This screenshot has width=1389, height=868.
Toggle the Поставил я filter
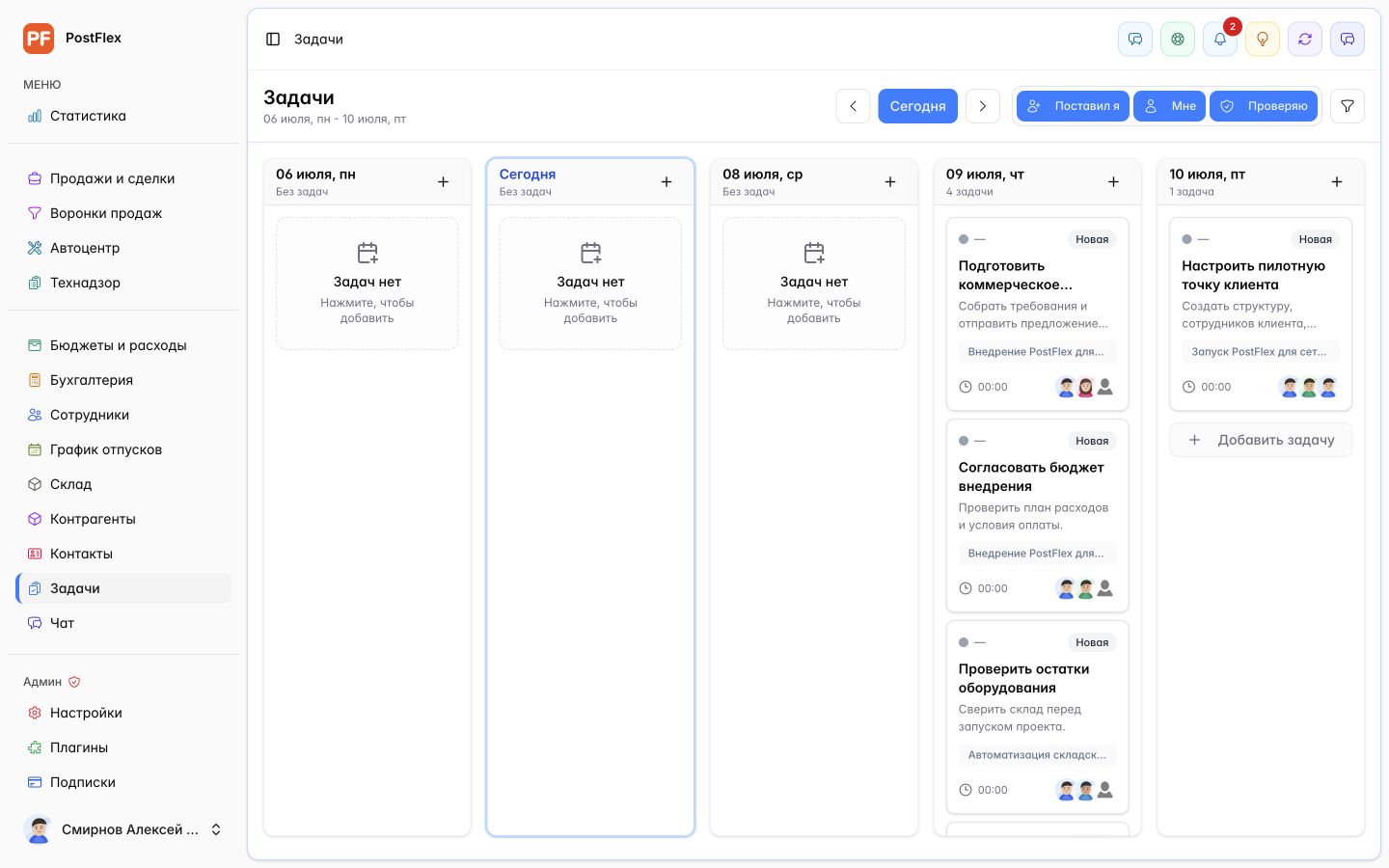pyautogui.click(x=1073, y=106)
